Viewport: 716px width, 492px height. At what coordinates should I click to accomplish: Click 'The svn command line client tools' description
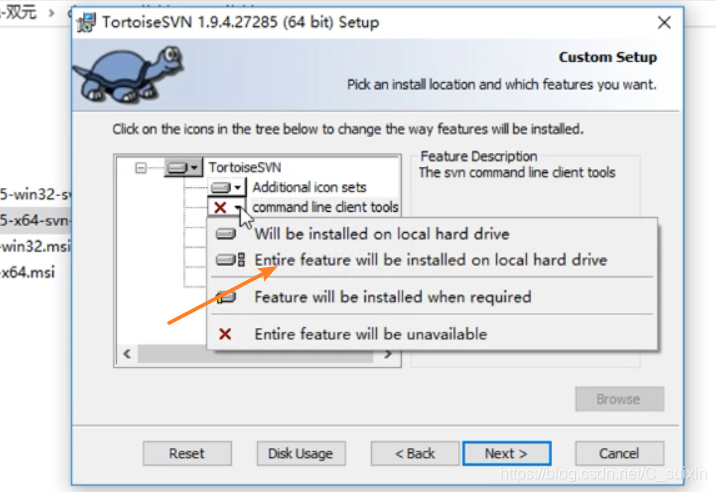[x=517, y=172]
